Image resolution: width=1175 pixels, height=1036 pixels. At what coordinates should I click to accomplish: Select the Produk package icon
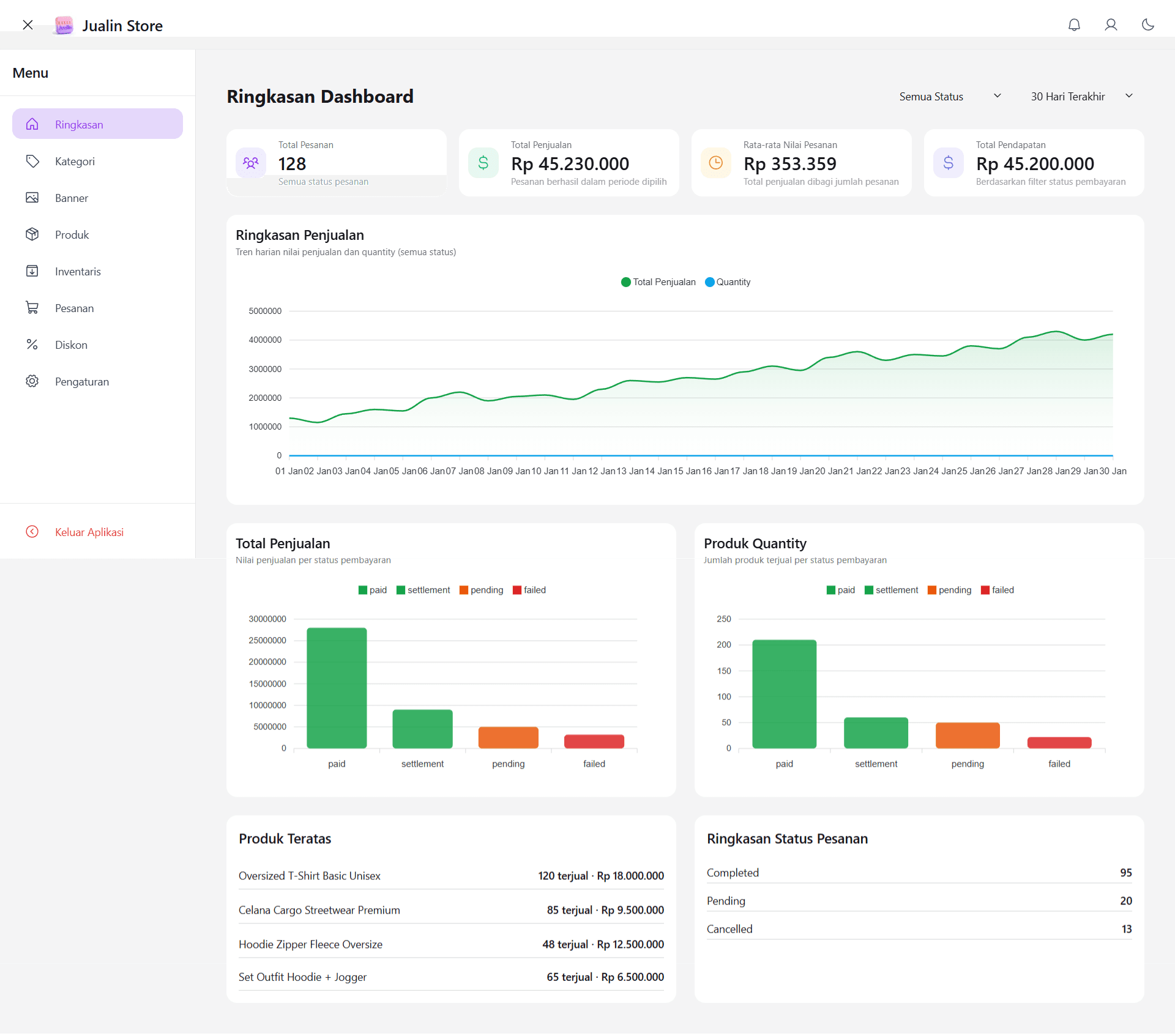pos(32,234)
